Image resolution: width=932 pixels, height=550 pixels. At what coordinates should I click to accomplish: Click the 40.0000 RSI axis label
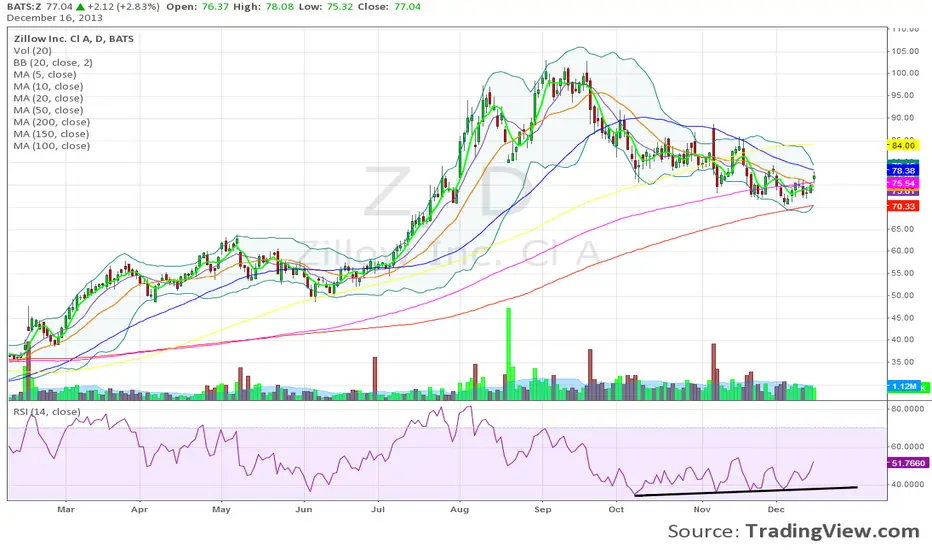(x=908, y=485)
